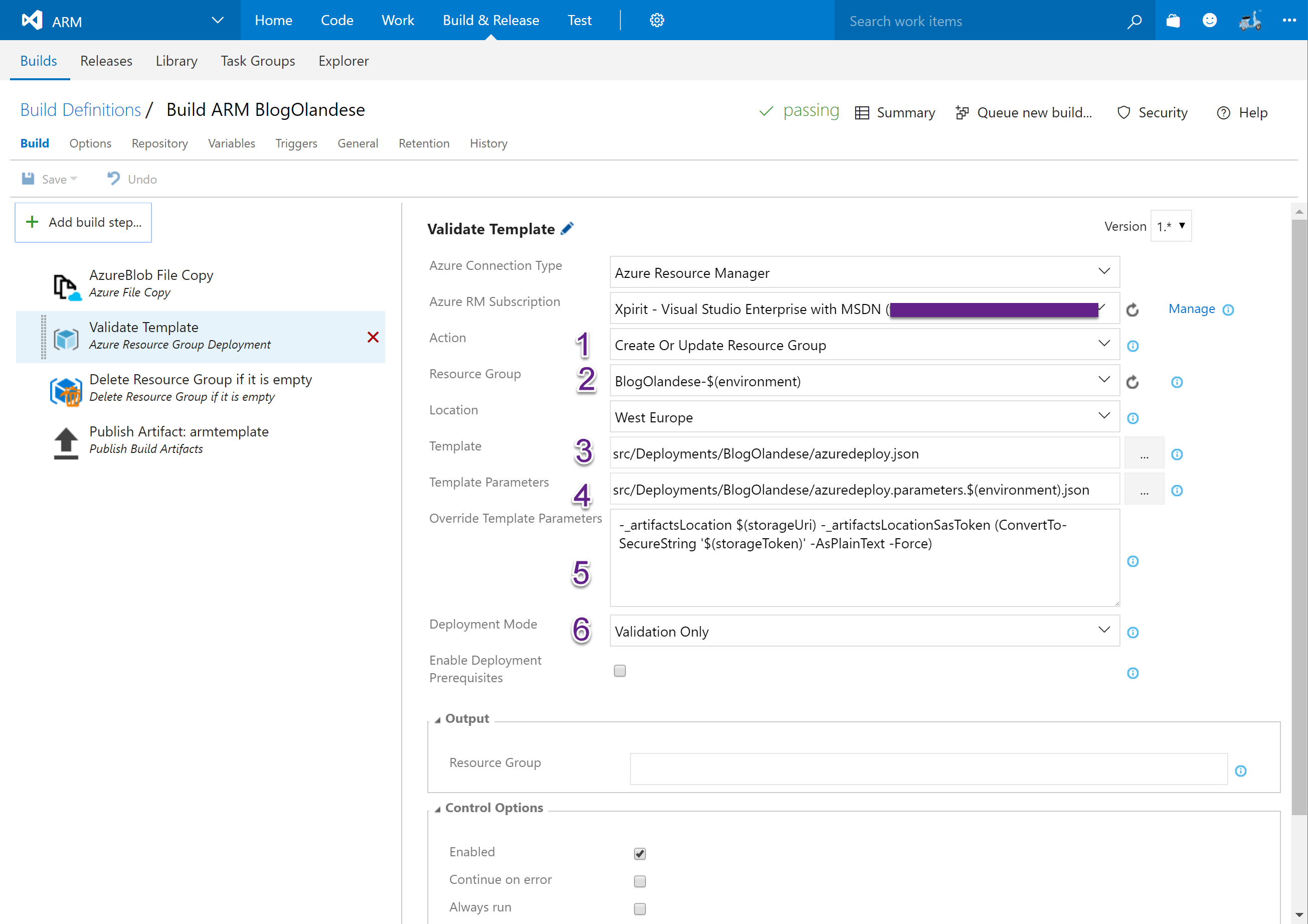
Task: Show info for Deployment Mode field
Action: (x=1132, y=633)
